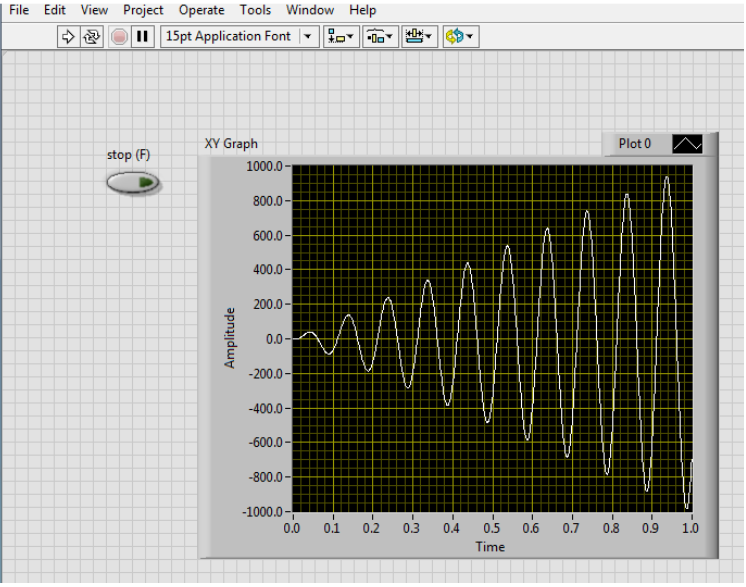Open the Reorder objects tool

pos(460,37)
